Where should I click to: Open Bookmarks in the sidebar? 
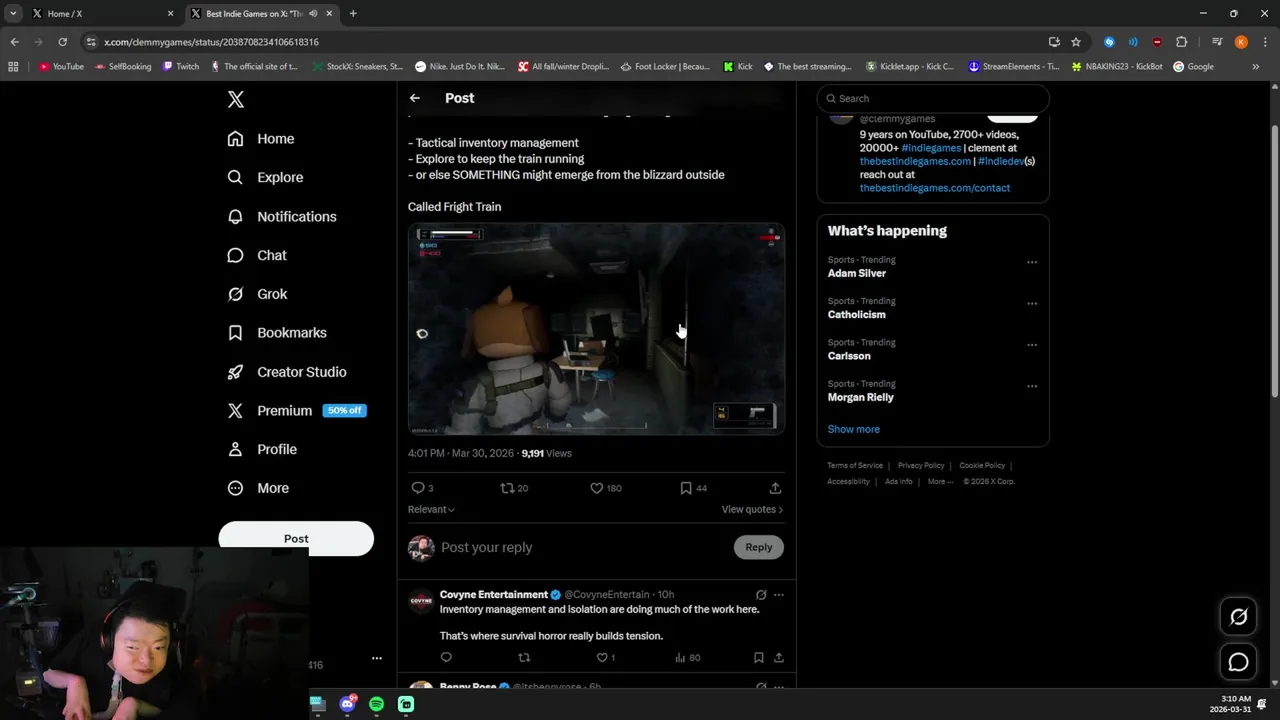(277, 333)
